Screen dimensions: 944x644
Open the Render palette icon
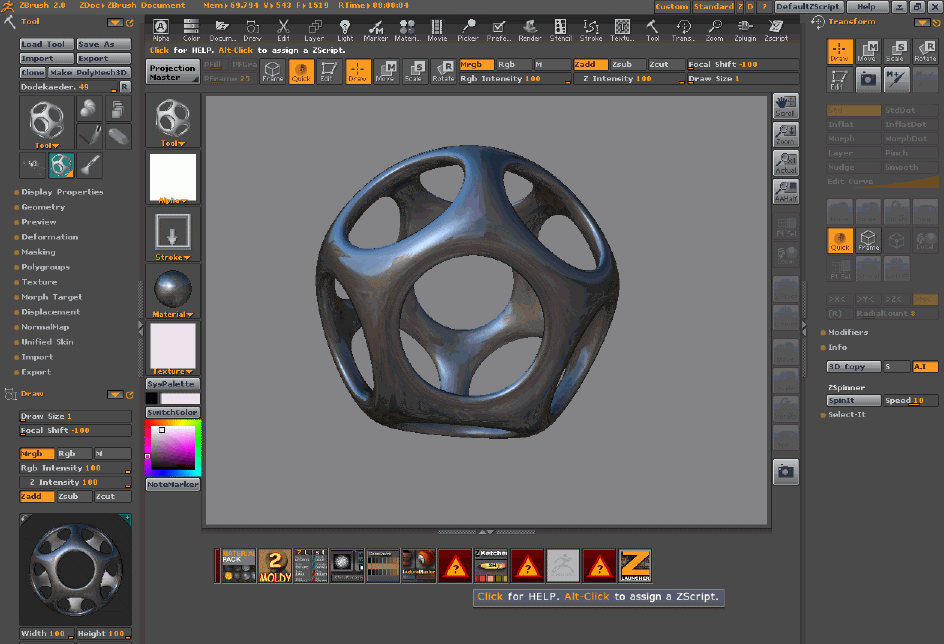point(529,30)
